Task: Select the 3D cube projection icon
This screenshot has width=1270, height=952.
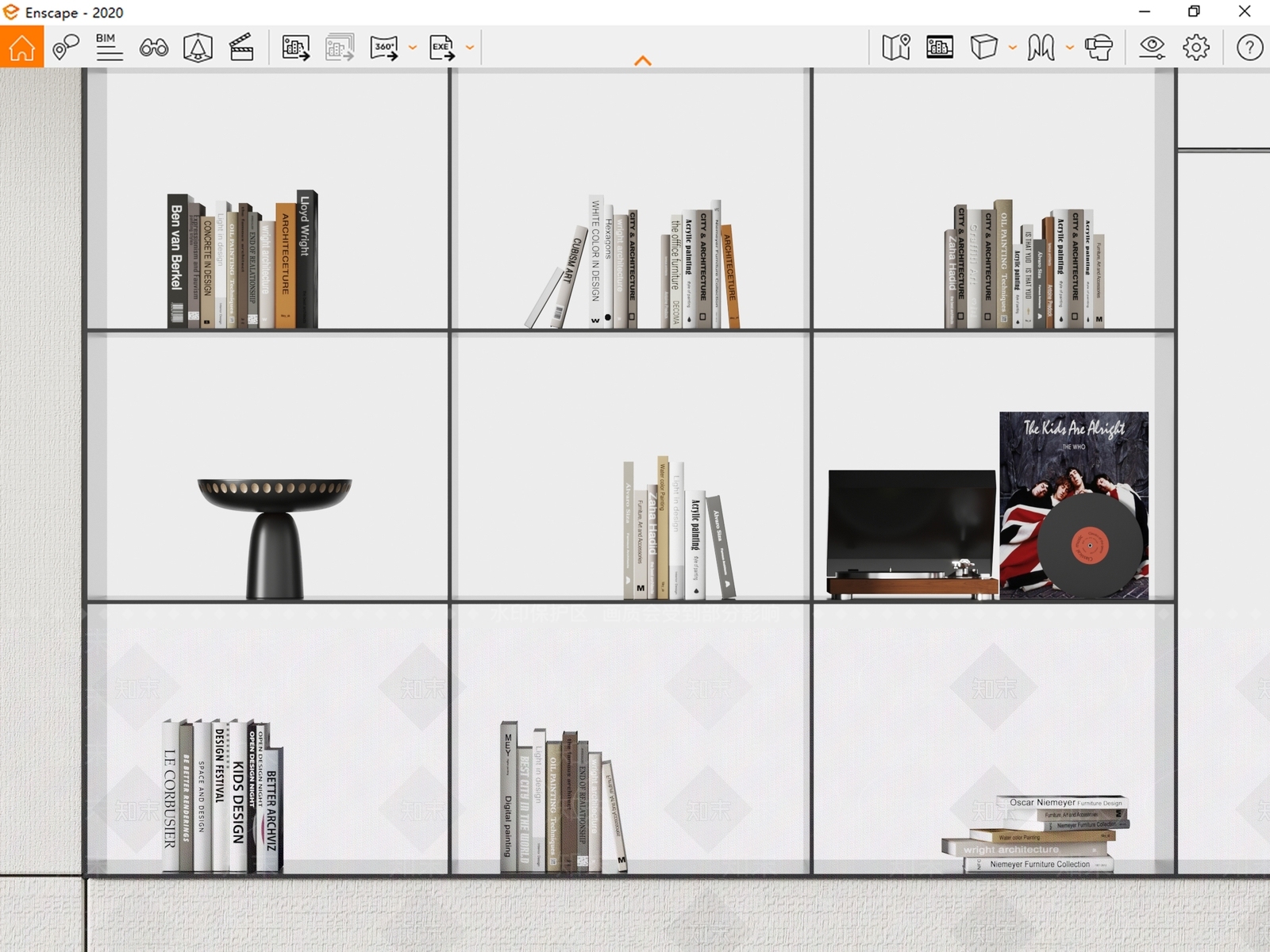Action: click(983, 48)
